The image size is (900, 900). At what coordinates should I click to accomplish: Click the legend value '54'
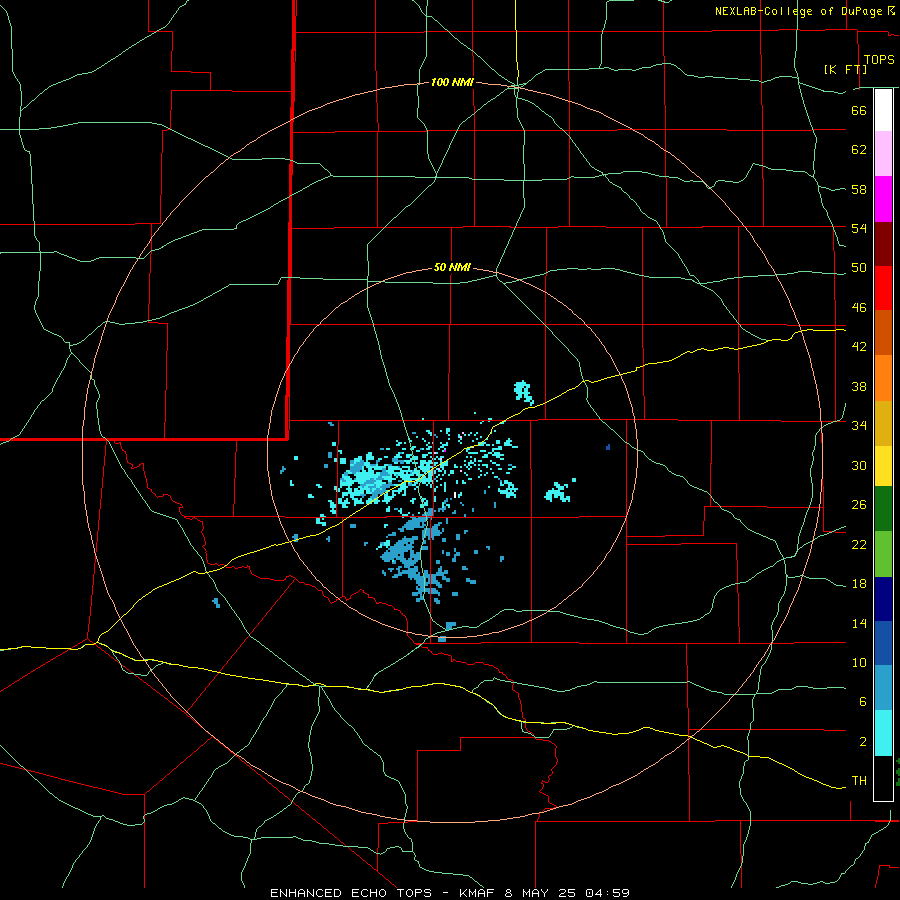pyautogui.click(x=859, y=228)
